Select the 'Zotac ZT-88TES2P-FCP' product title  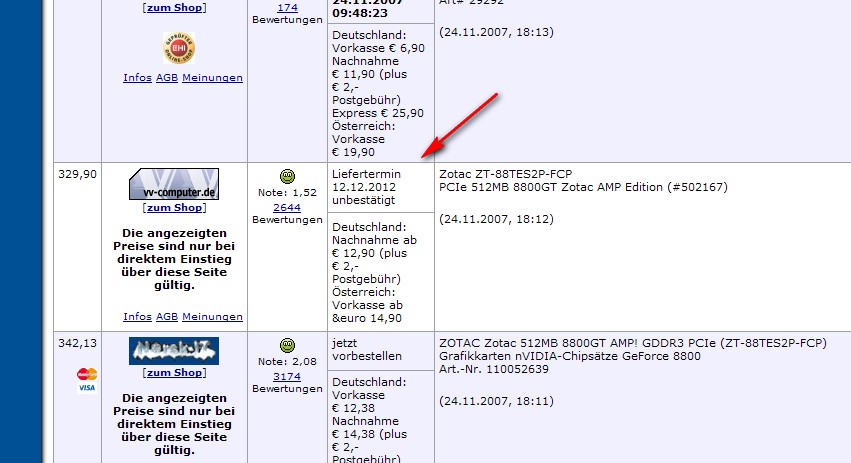[506, 174]
